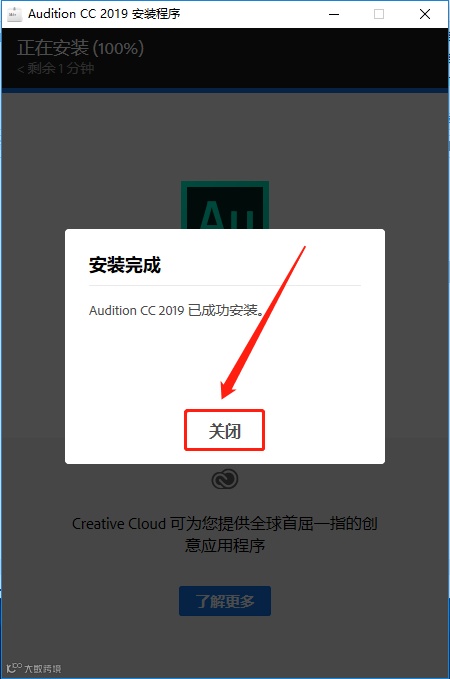Click the red arrow annotation
The image size is (450, 679).
263,322
